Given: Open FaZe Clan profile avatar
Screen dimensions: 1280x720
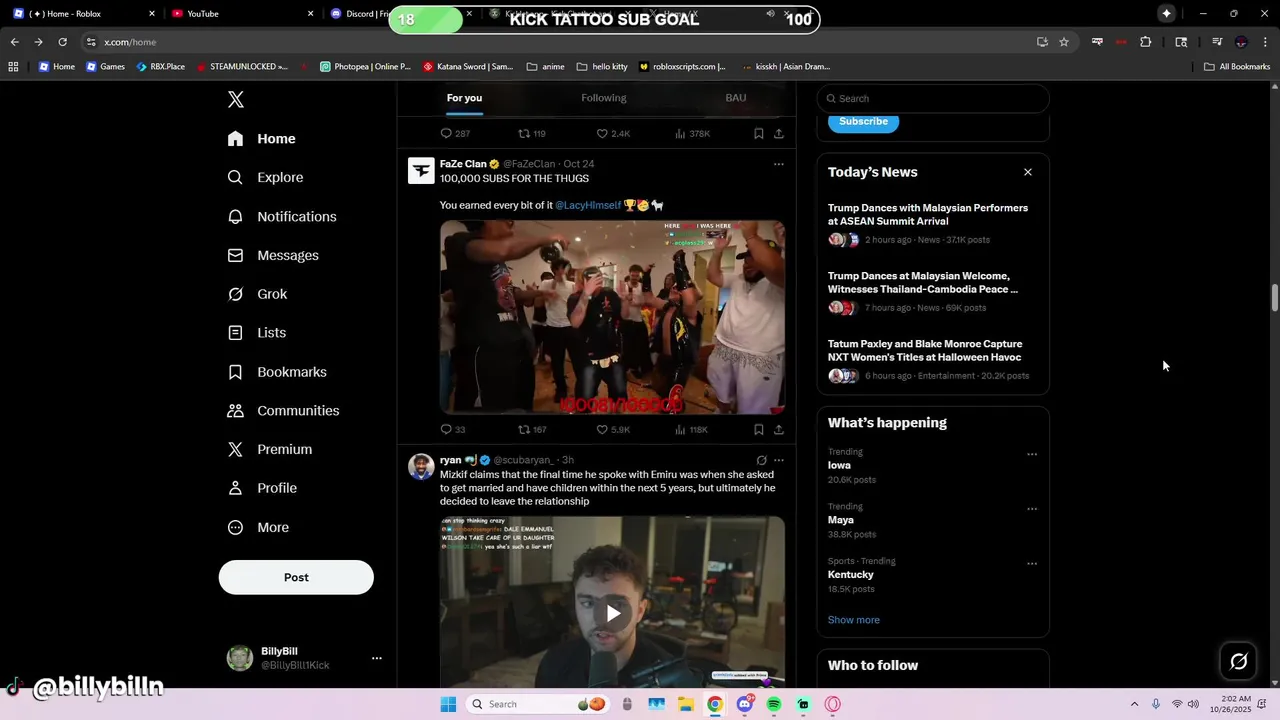Looking at the screenshot, I should click(x=421, y=171).
